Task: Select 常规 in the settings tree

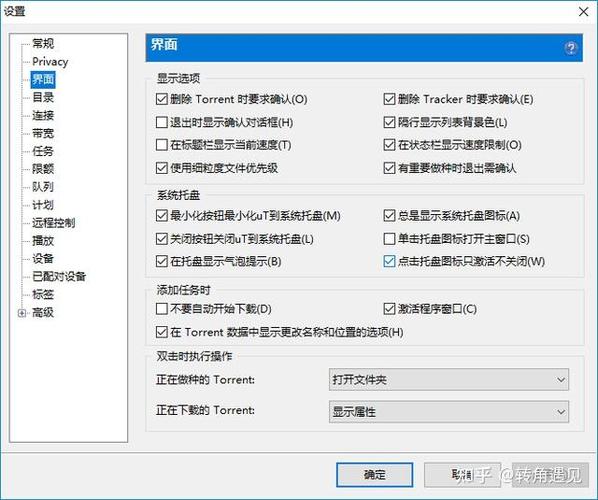Action: (x=43, y=44)
